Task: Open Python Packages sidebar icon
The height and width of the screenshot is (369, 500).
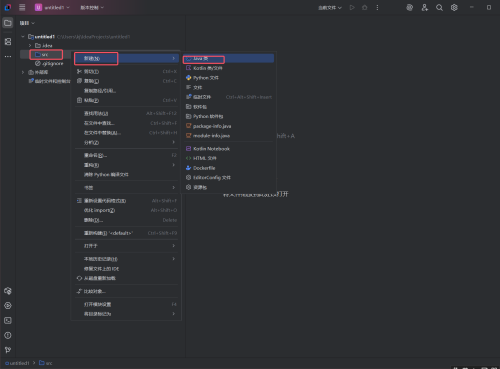Action: coord(8,291)
